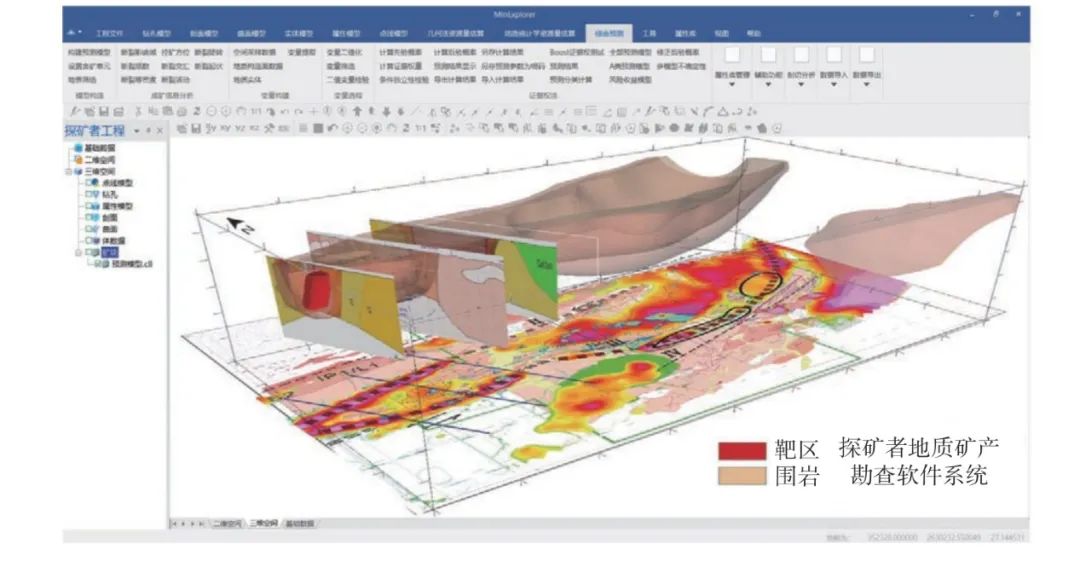The width and height of the screenshot is (1080, 561).
Task: Collapse the 矿体 tree node
Action: tap(79, 252)
